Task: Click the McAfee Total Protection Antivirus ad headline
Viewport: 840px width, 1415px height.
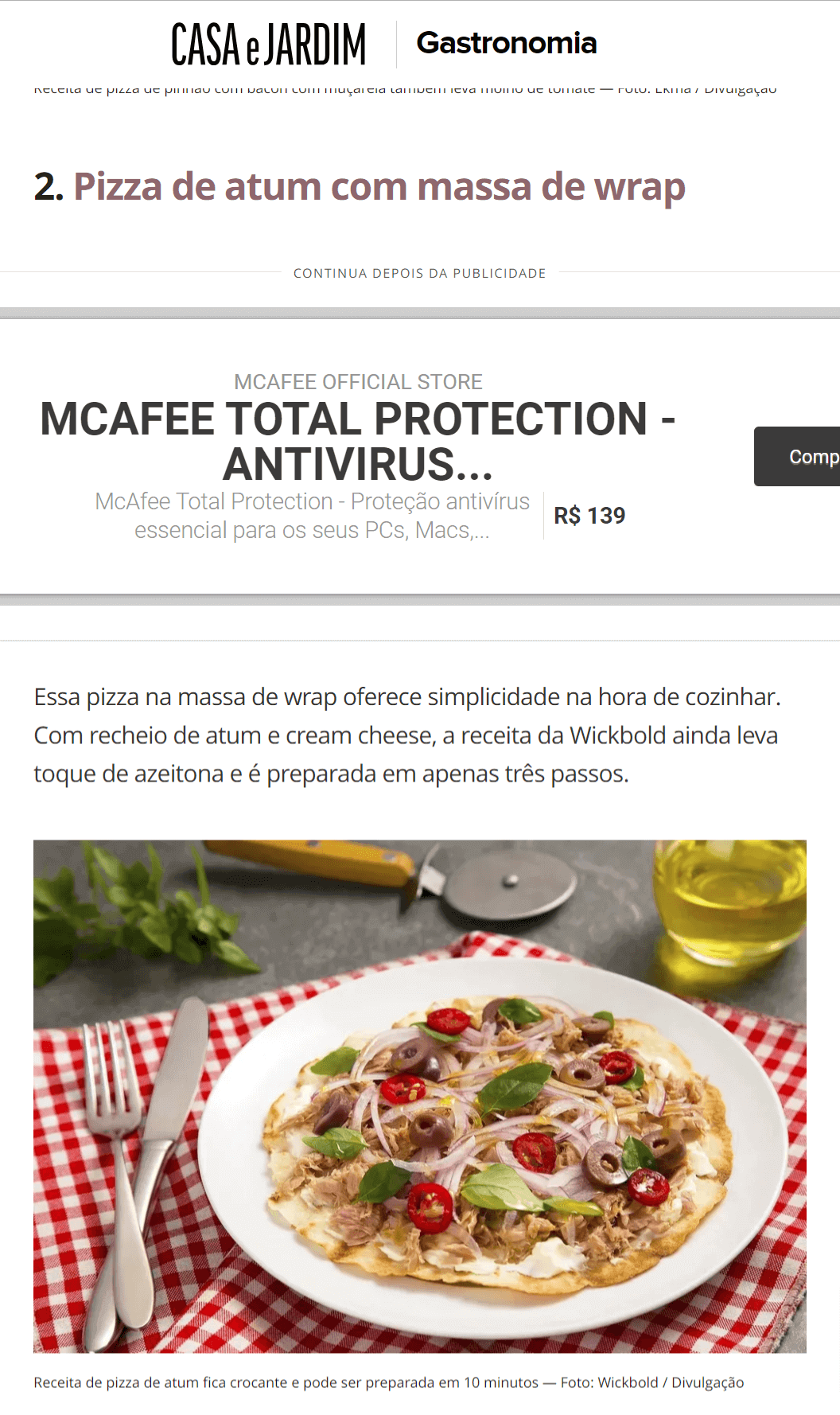Action: (x=358, y=442)
